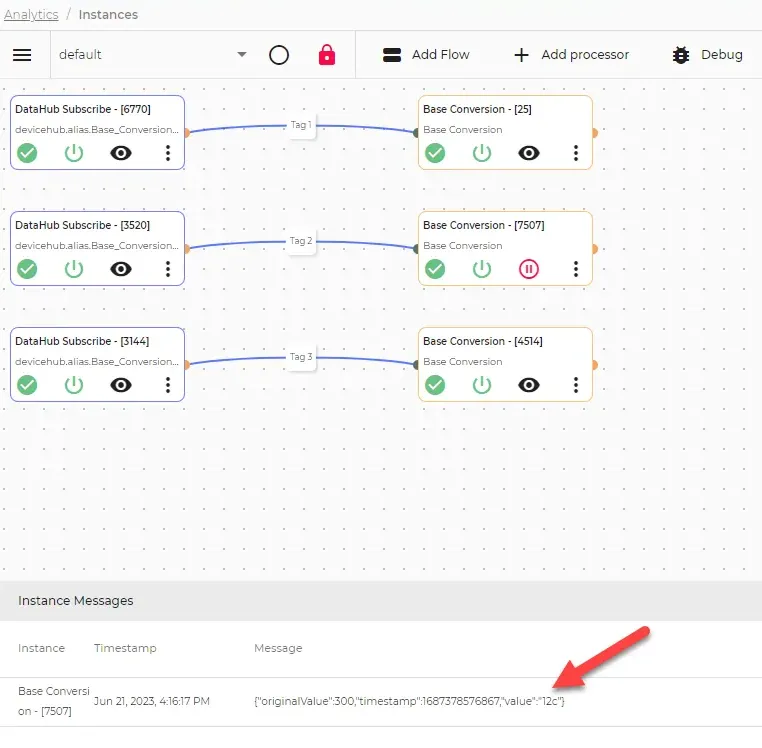The image size is (762, 748).
Task: Toggle eye view on DataHub Subscribe [3144]
Action: (121, 385)
